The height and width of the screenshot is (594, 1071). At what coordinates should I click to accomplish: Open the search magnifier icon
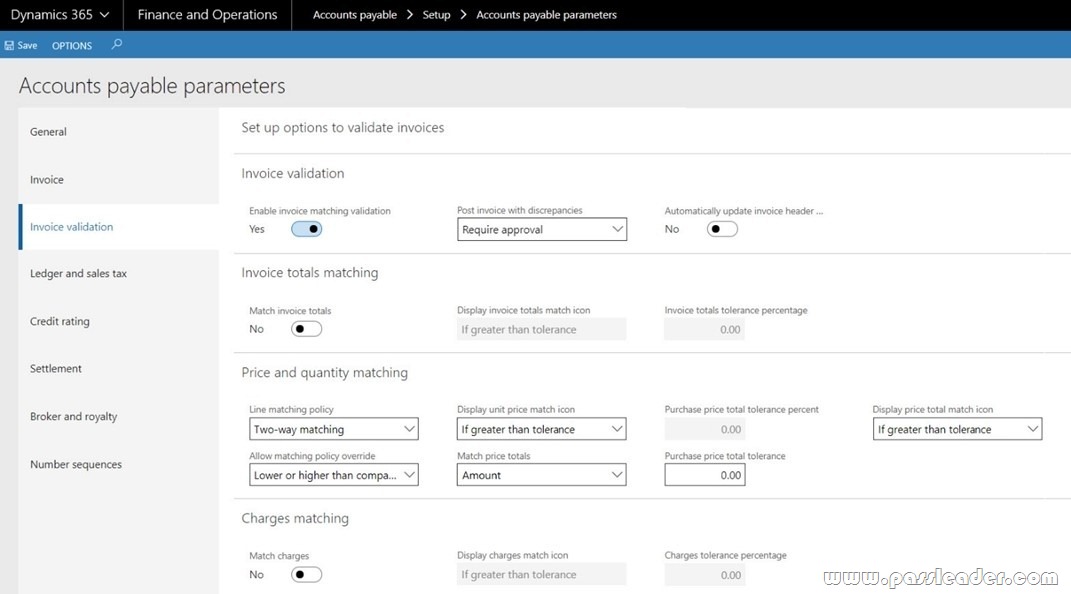117,44
